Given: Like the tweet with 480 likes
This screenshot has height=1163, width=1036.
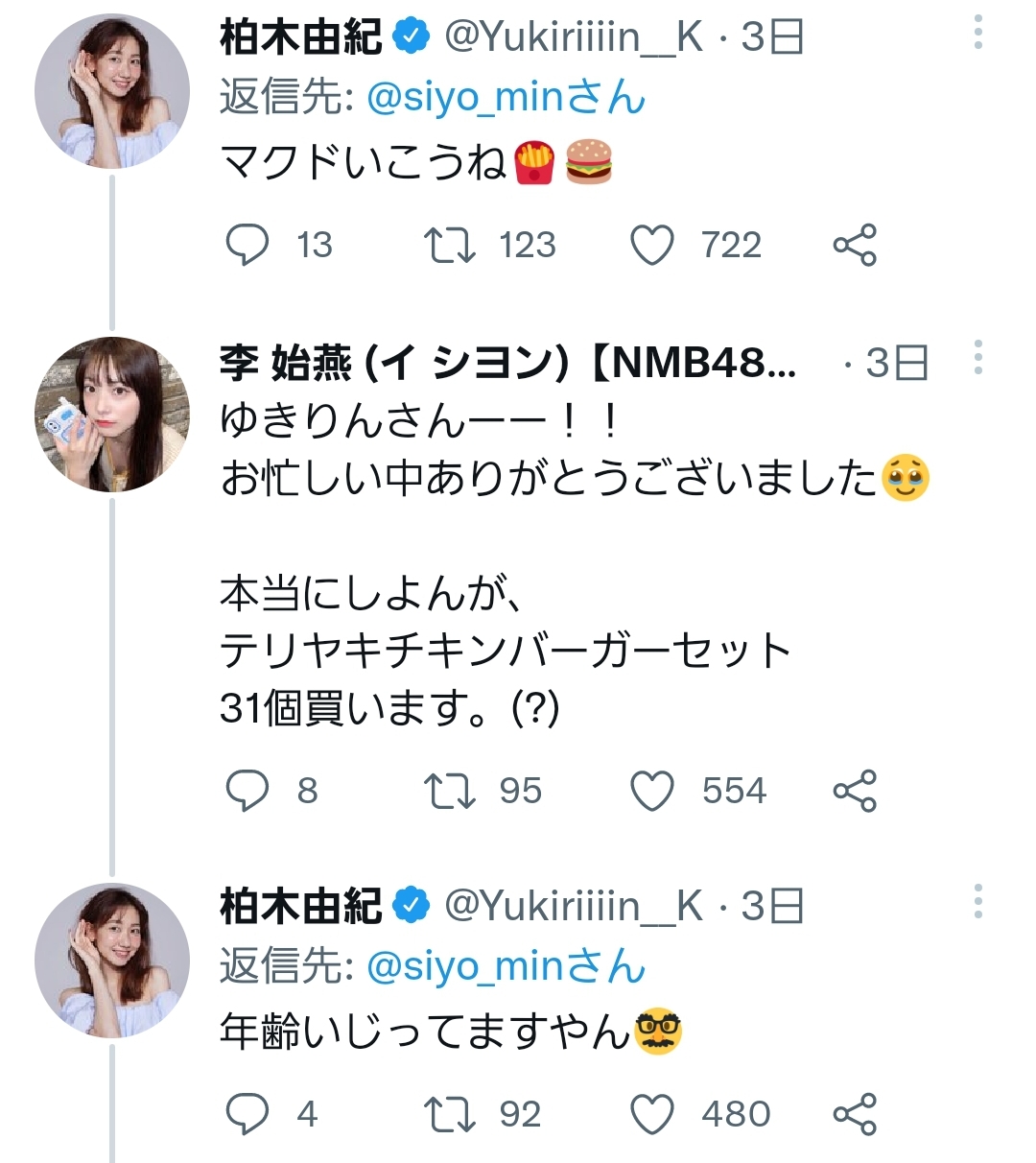Looking at the screenshot, I should pos(652,1114).
